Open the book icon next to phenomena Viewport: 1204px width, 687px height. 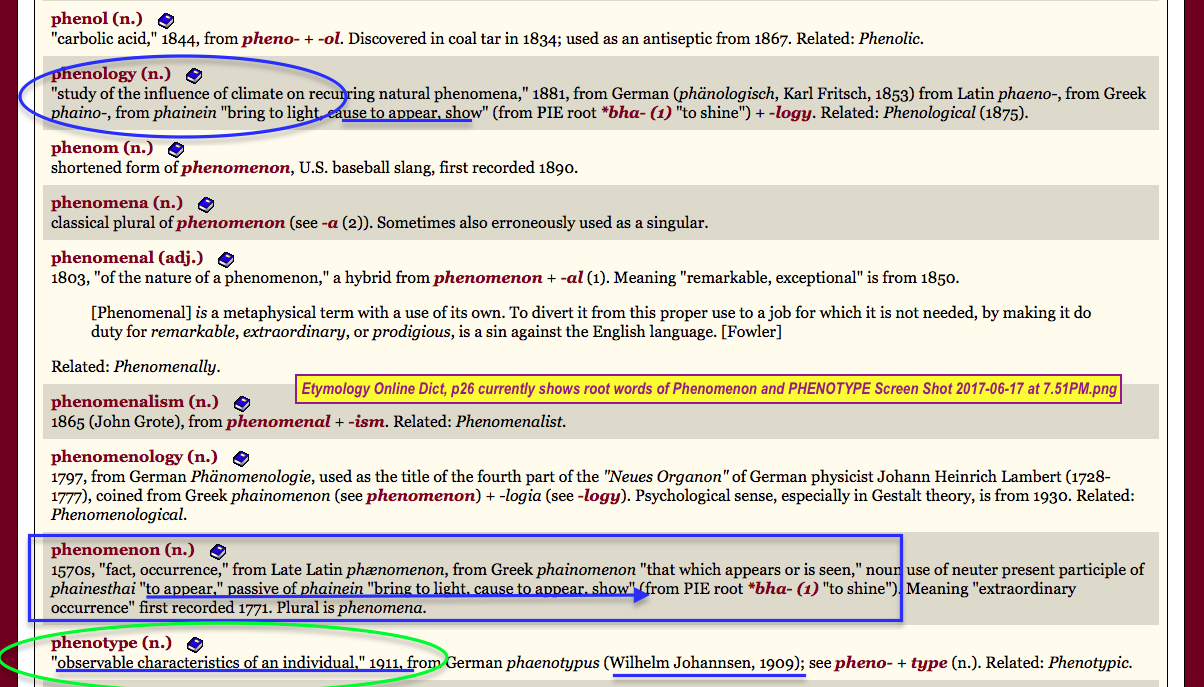[x=206, y=204]
